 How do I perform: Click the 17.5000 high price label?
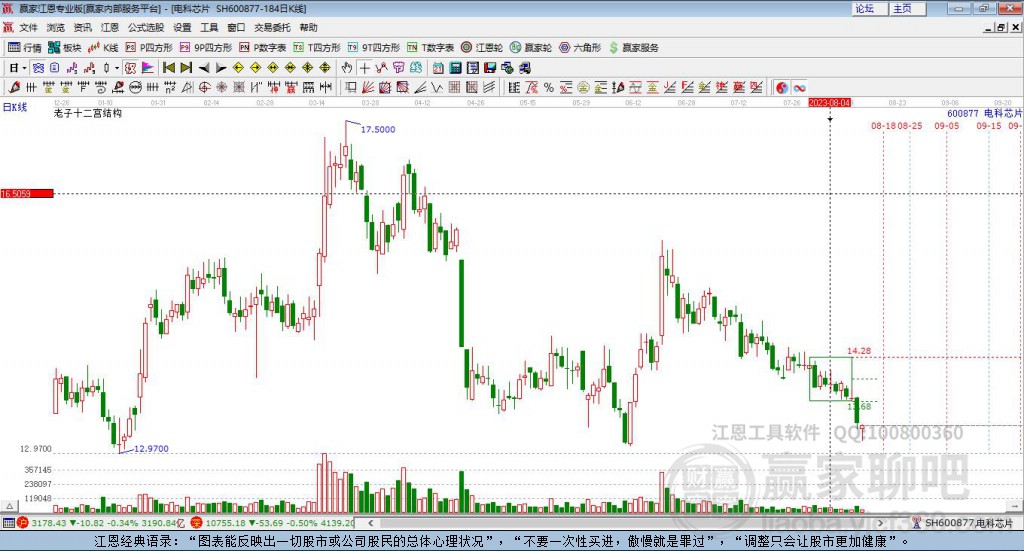point(378,129)
